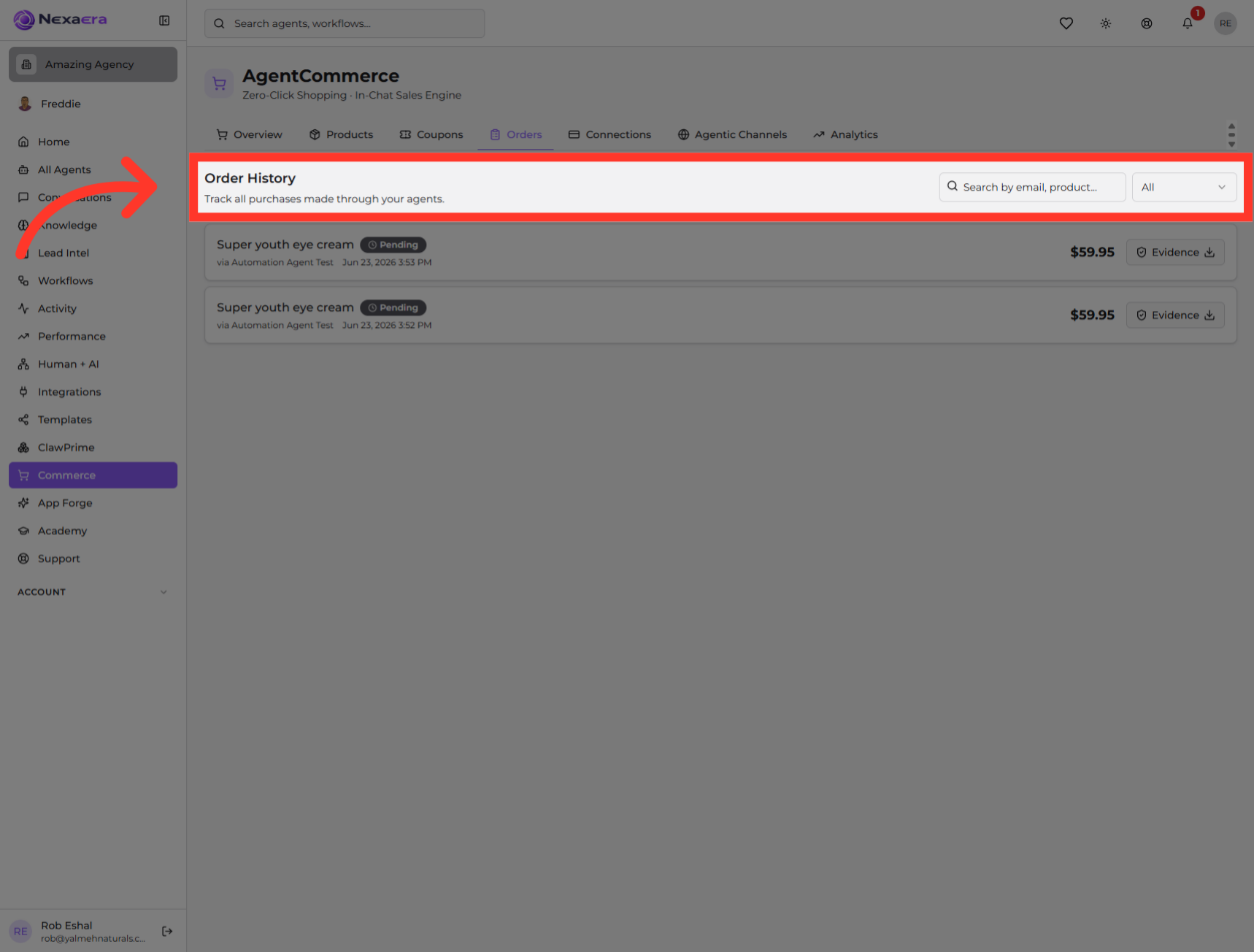Click "Jun 23, 2026 3:52 PM" timestamp

[387, 325]
